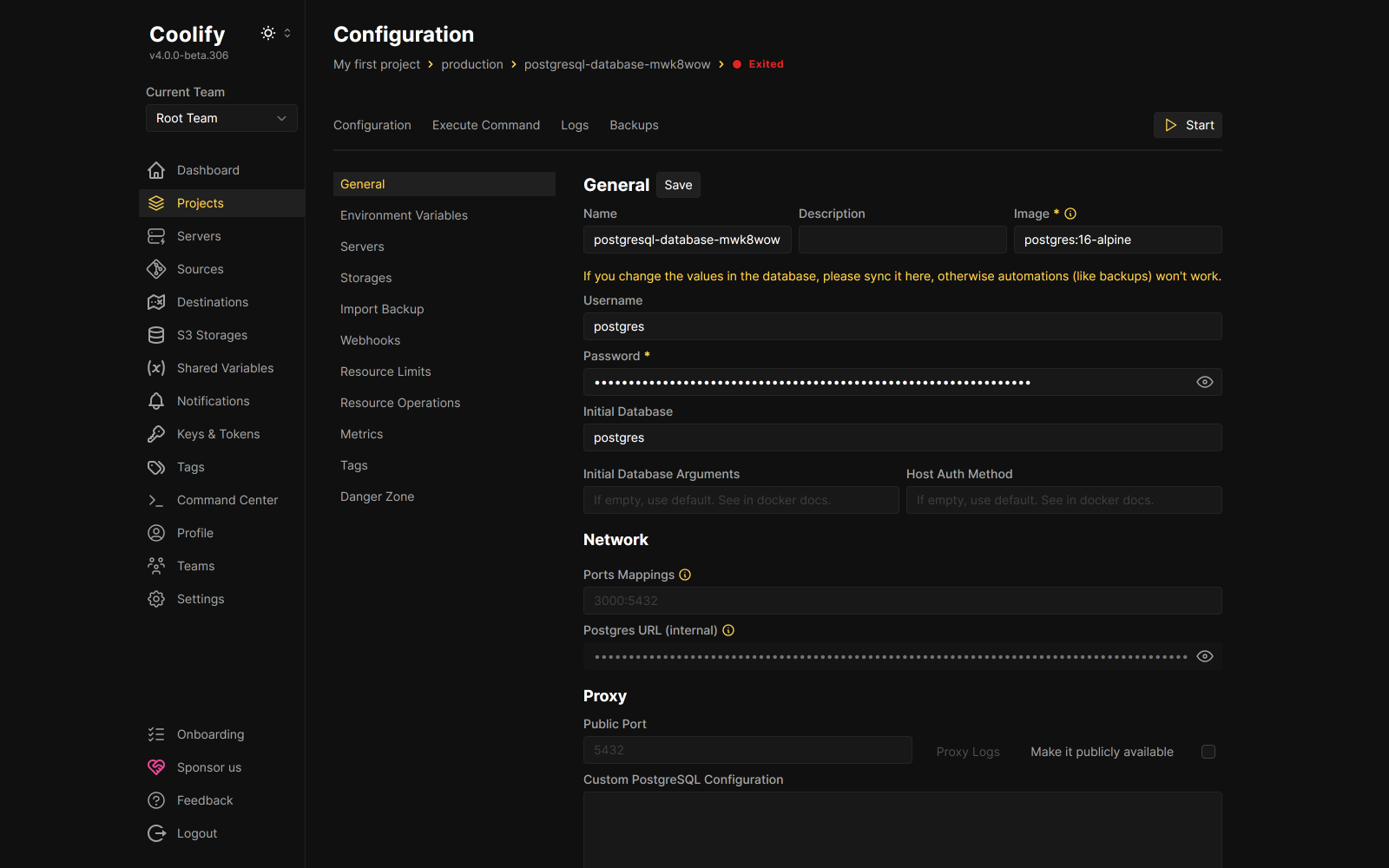Click the Notifications bell icon
1389x868 pixels.
(156, 401)
